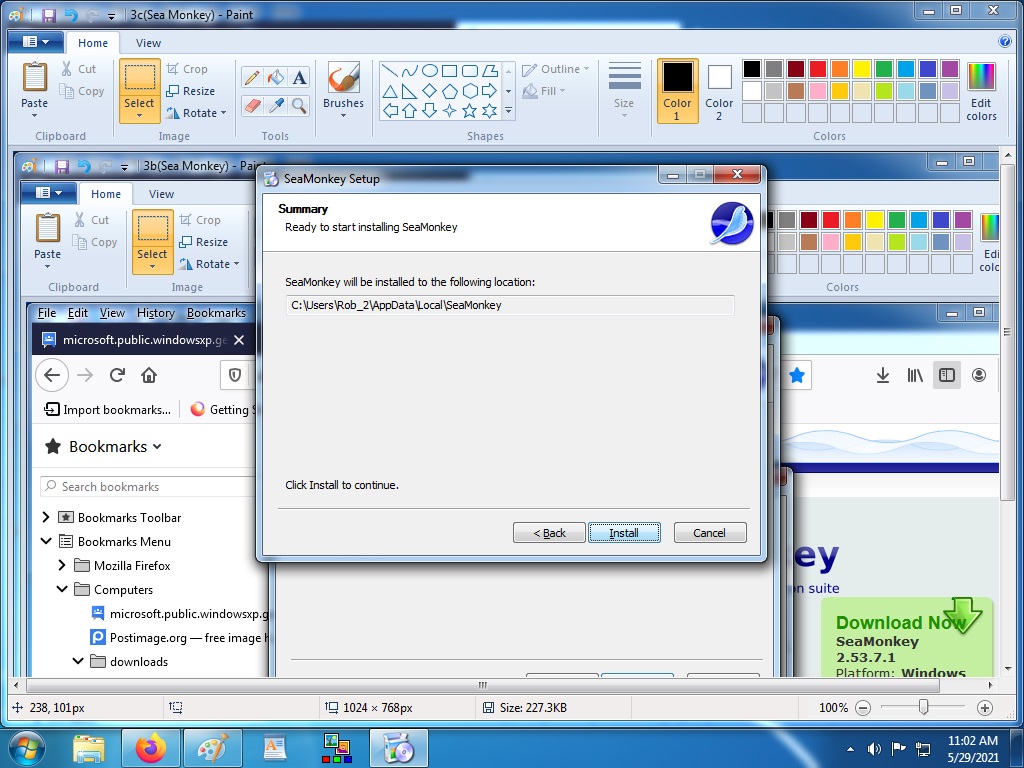This screenshot has width=1024, height=768.
Task: Open the shape Fill dropdown
Action: coord(544,91)
